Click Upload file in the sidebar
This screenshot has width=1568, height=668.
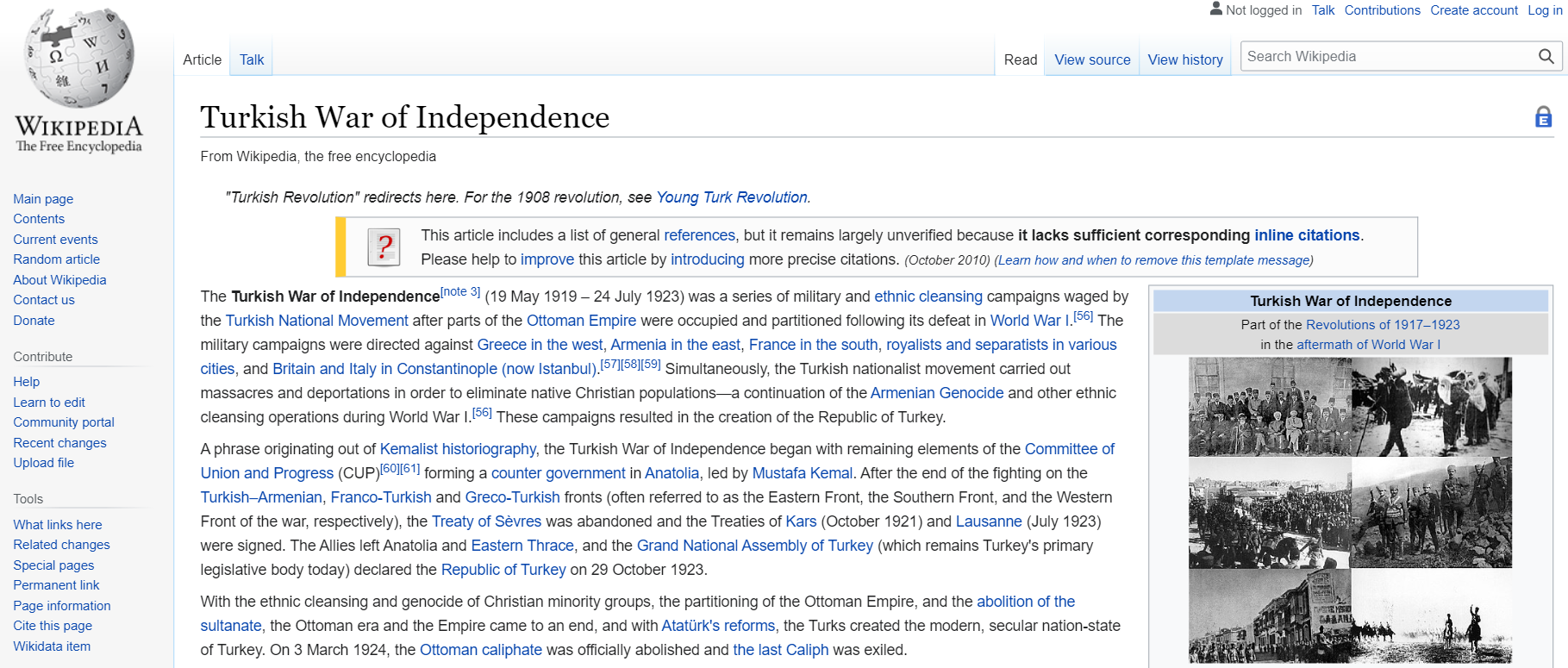point(43,463)
